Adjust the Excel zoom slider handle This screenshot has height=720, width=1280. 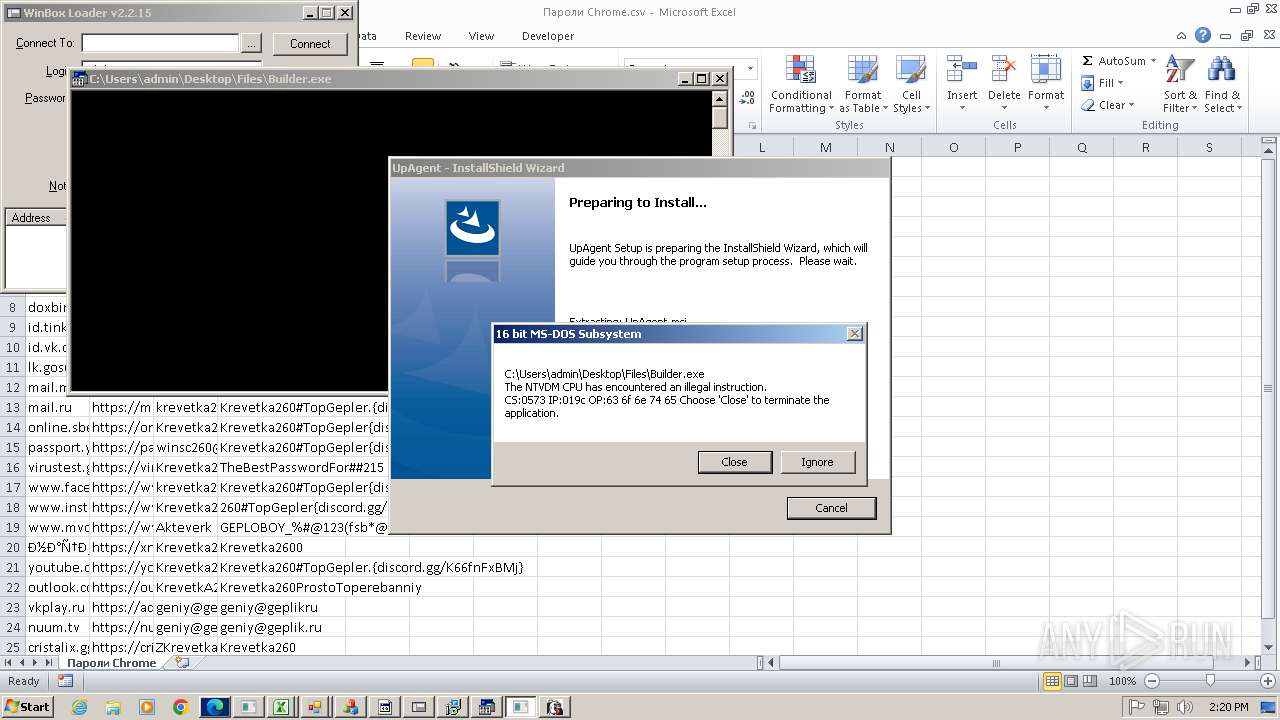[1210, 681]
